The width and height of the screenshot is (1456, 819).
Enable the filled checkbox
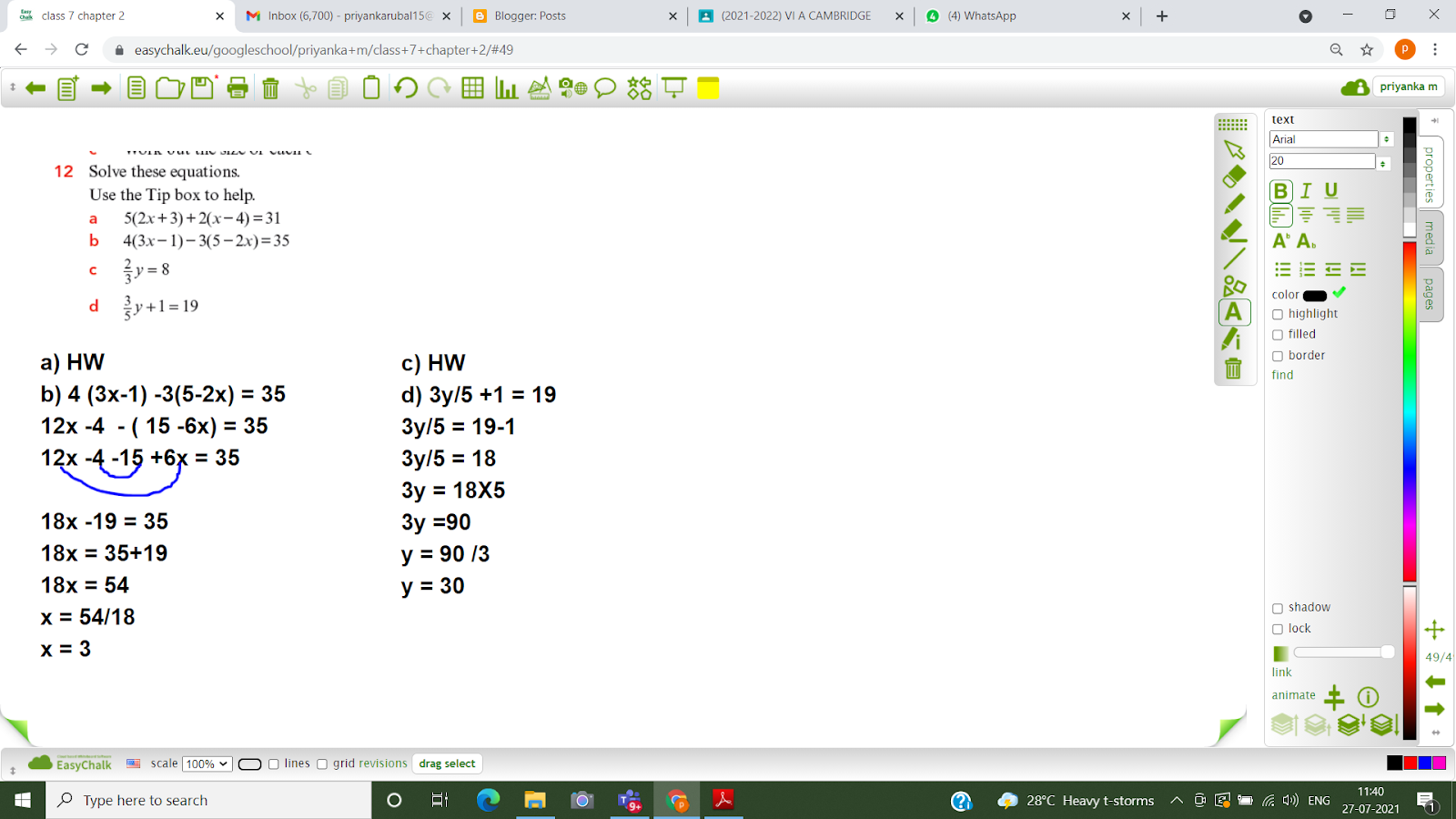pyautogui.click(x=1278, y=336)
